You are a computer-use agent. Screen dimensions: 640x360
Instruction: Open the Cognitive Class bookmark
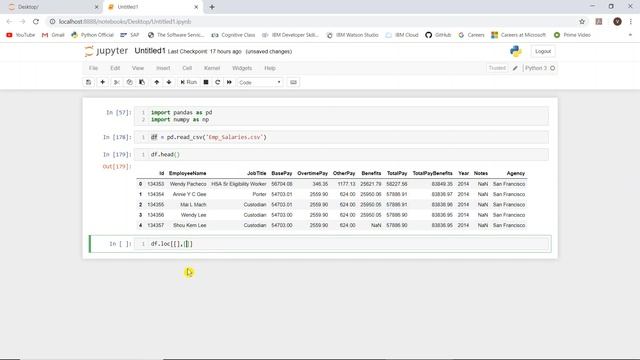[x=233, y=35]
